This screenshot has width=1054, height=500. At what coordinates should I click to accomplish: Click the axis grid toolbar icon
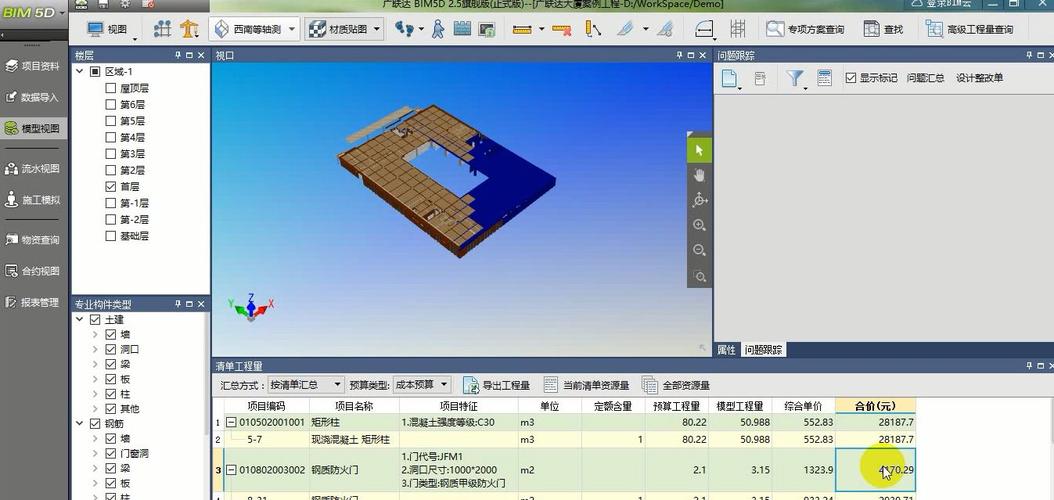(162, 29)
